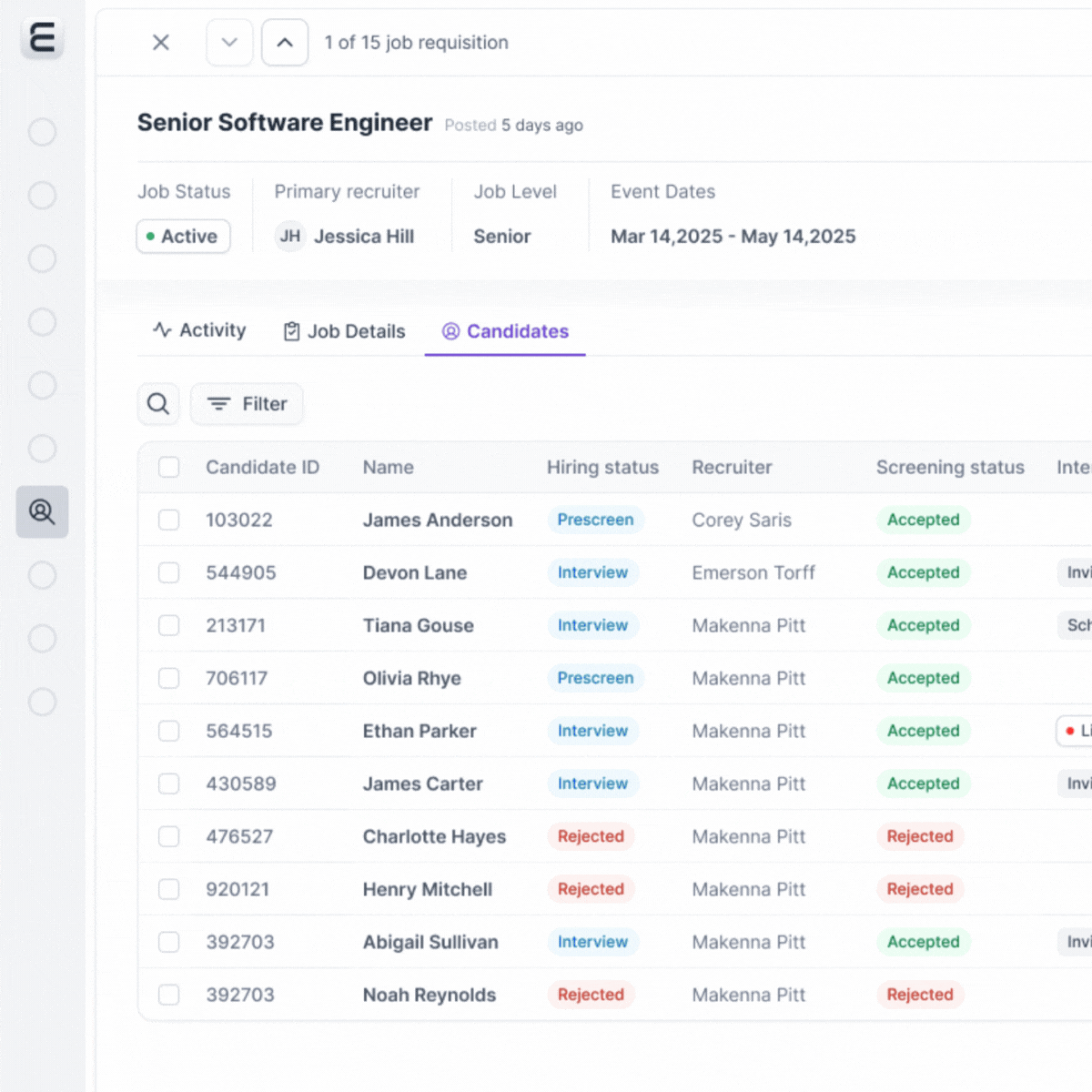Select the checkbox for James Anderson
The height and width of the screenshot is (1092, 1092).
click(x=169, y=520)
